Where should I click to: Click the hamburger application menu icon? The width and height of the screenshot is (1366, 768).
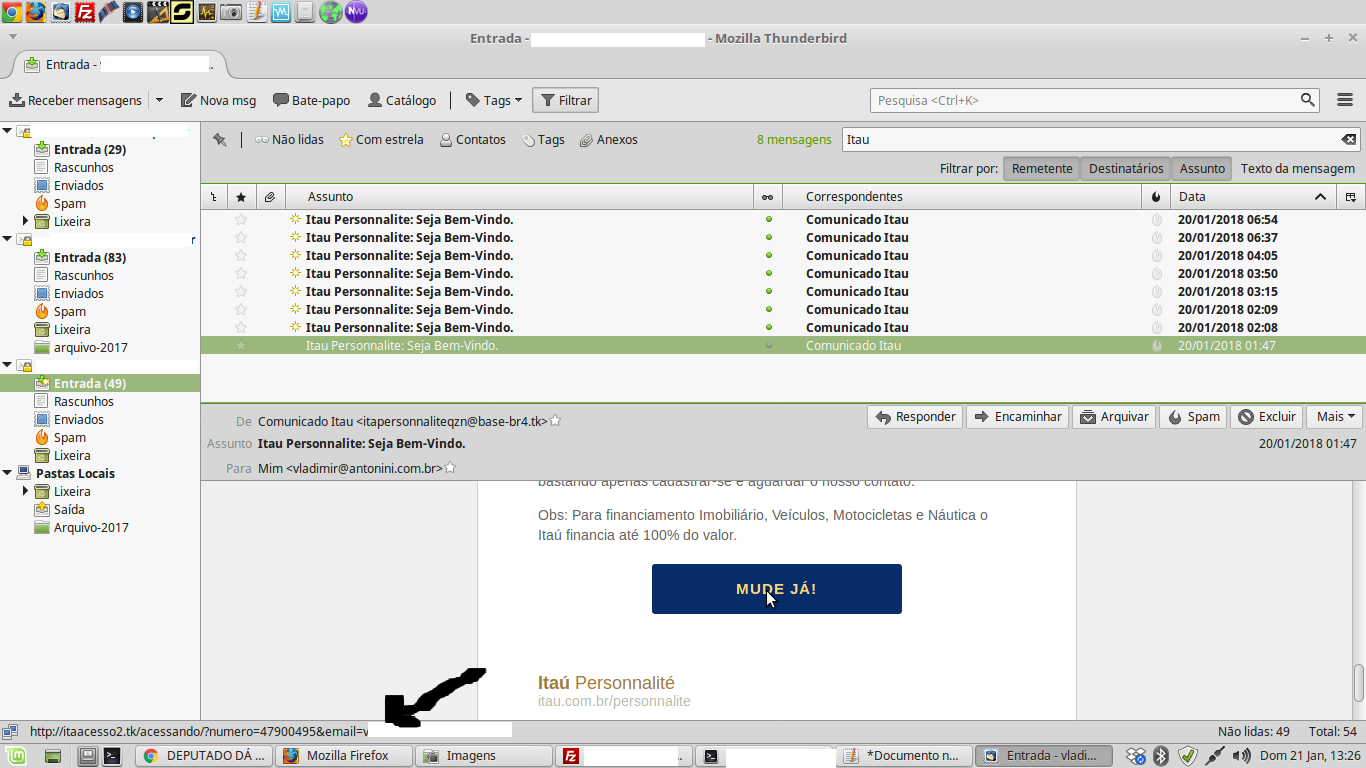tap(1345, 100)
